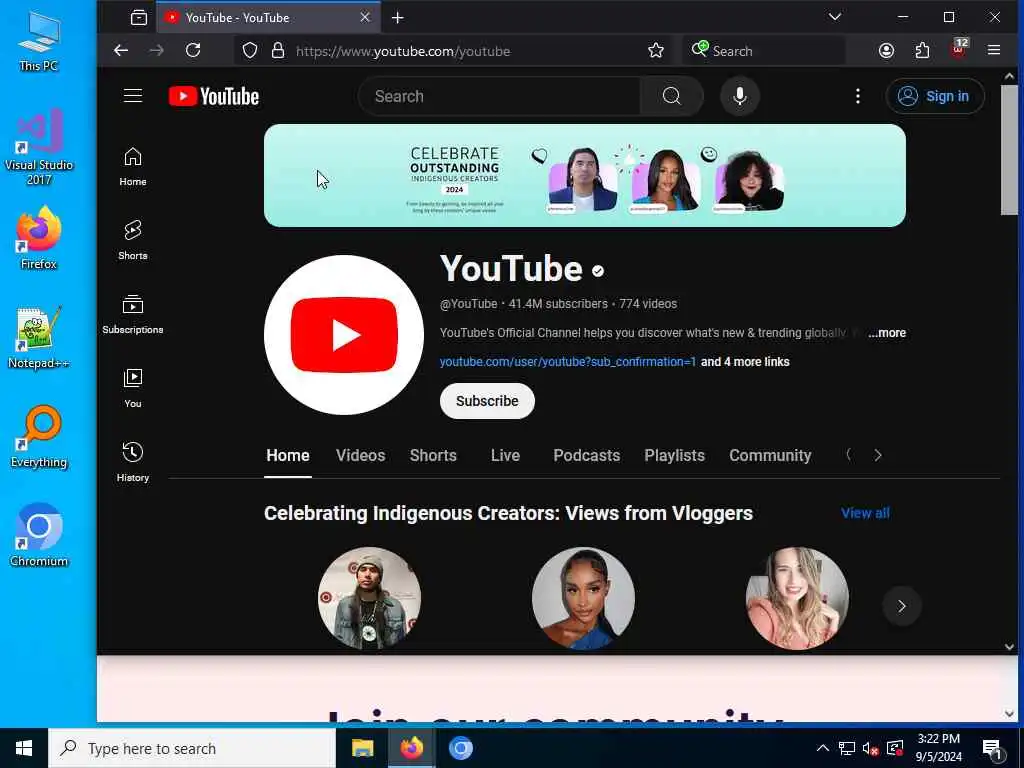The height and width of the screenshot is (768, 1024).
Task: Open File Explorer from the taskbar
Action: (362, 748)
